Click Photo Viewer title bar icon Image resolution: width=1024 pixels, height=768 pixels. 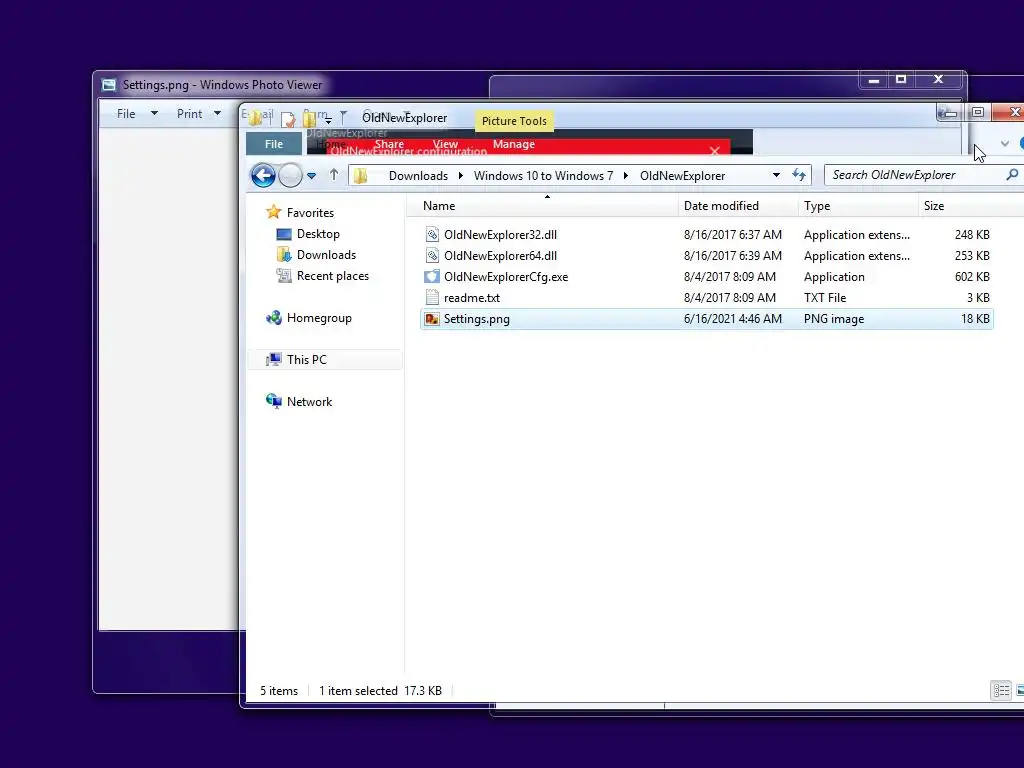click(x=109, y=85)
